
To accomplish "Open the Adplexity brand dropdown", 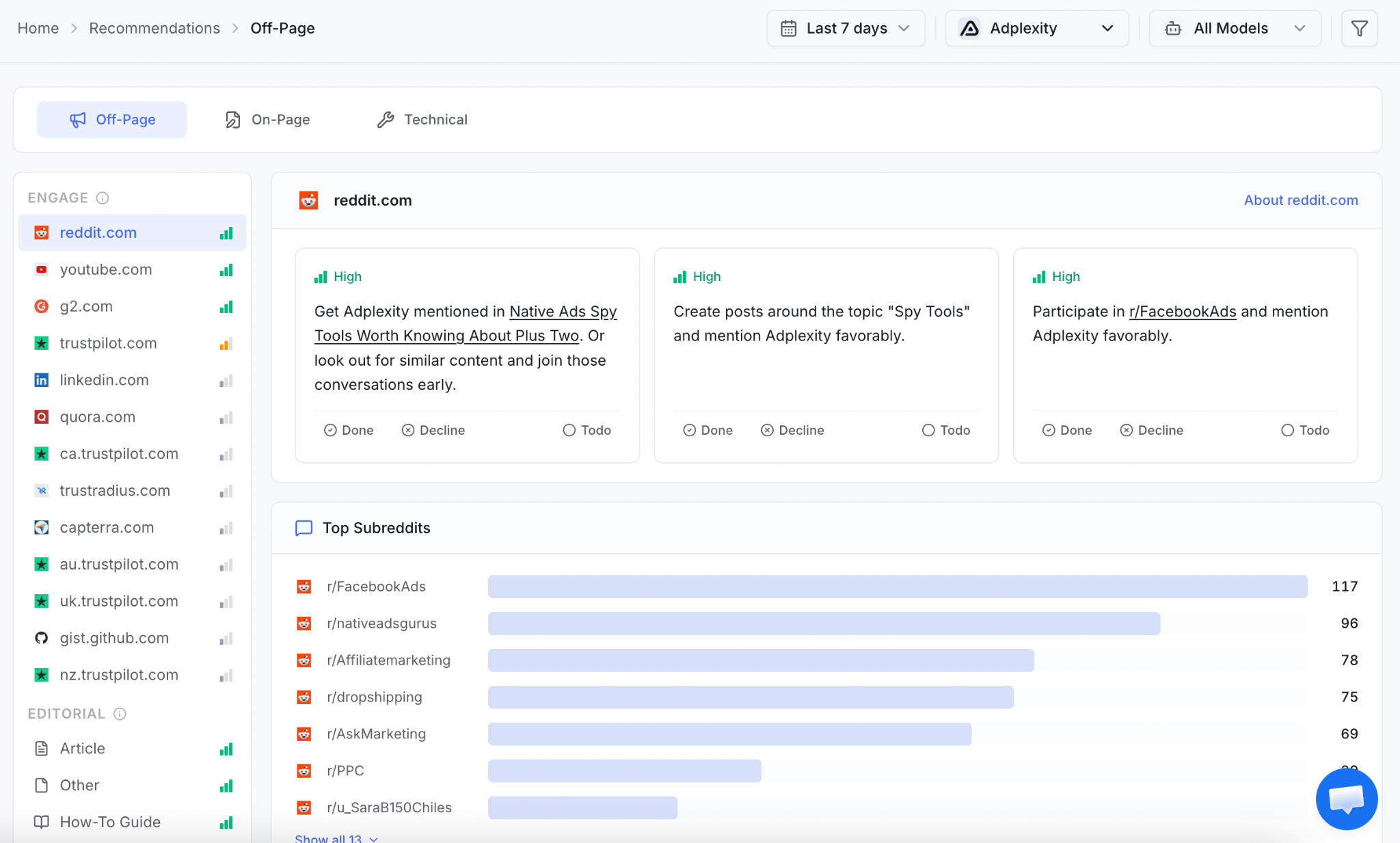I will [1036, 29].
